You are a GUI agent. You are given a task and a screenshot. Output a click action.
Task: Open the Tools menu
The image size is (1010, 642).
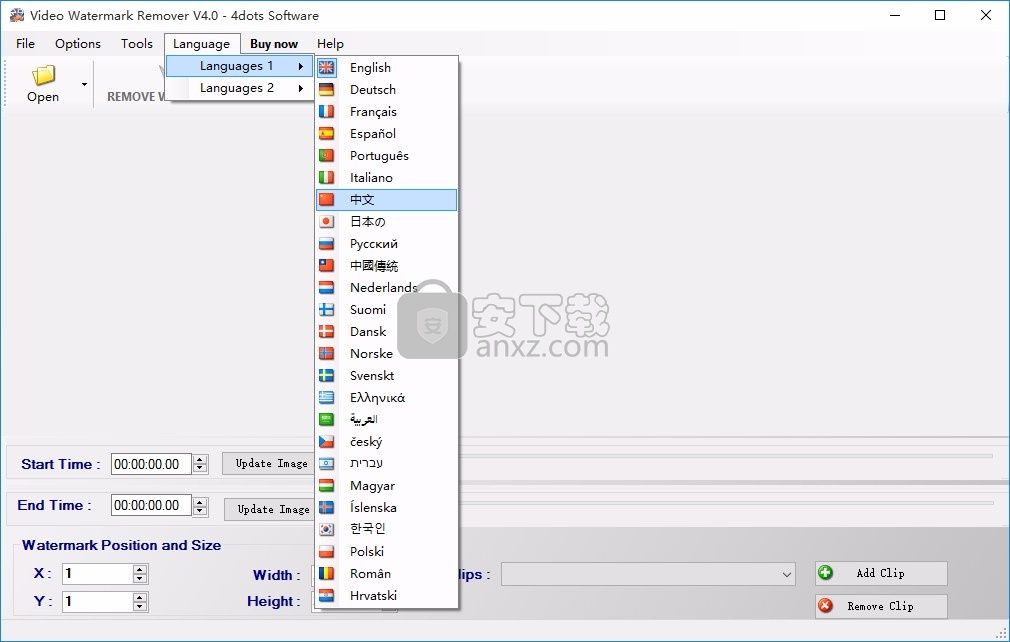pos(137,44)
